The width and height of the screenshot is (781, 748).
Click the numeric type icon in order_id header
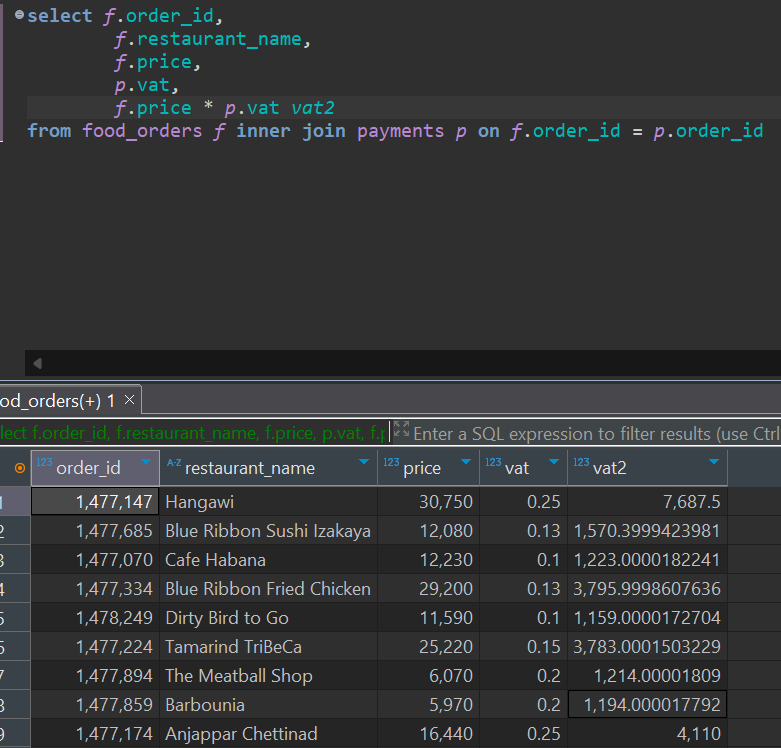point(44,462)
